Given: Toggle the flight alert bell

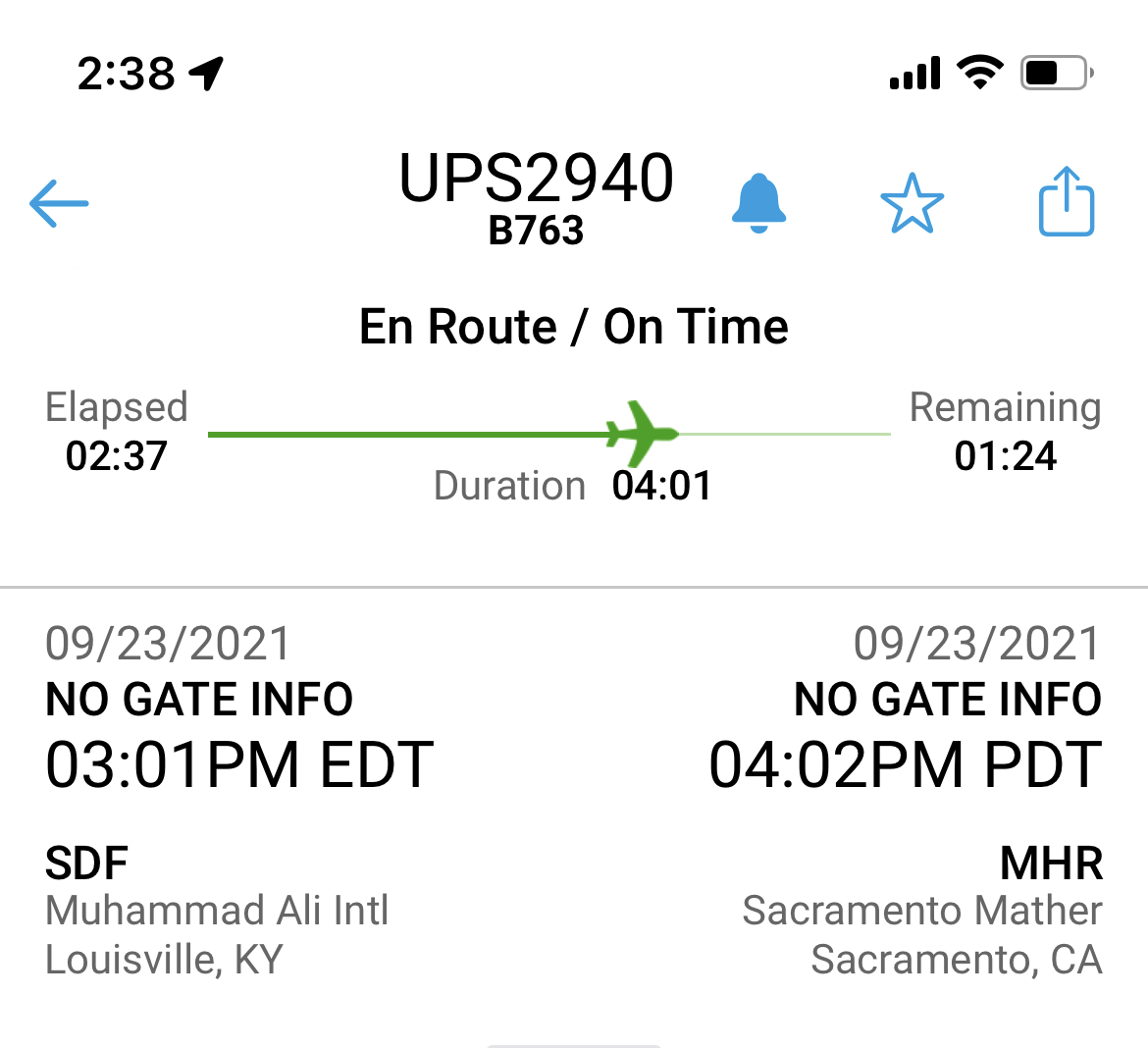Looking at the screenshot, I should pyautogui.click(x=758, y=203).
